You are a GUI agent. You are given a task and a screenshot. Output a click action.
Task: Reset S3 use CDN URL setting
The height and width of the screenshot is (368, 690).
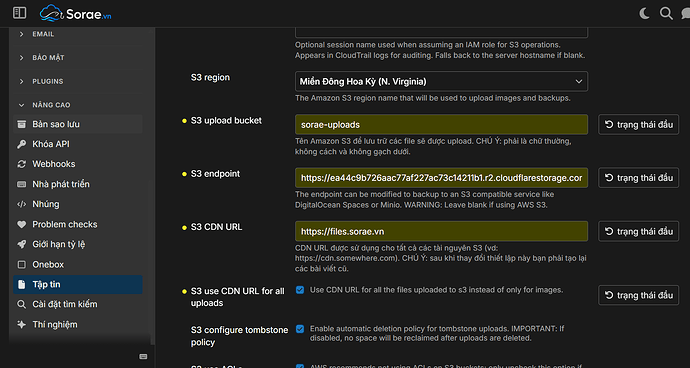click(639, 295)
